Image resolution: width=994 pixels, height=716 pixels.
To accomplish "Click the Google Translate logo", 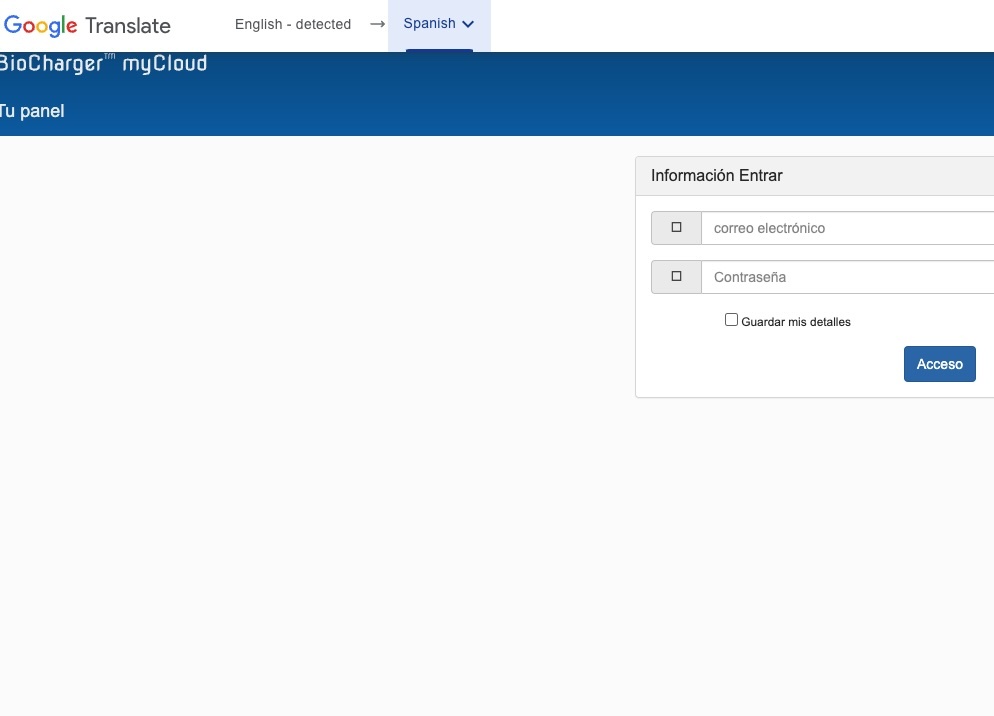I will [x=87, y=25].
